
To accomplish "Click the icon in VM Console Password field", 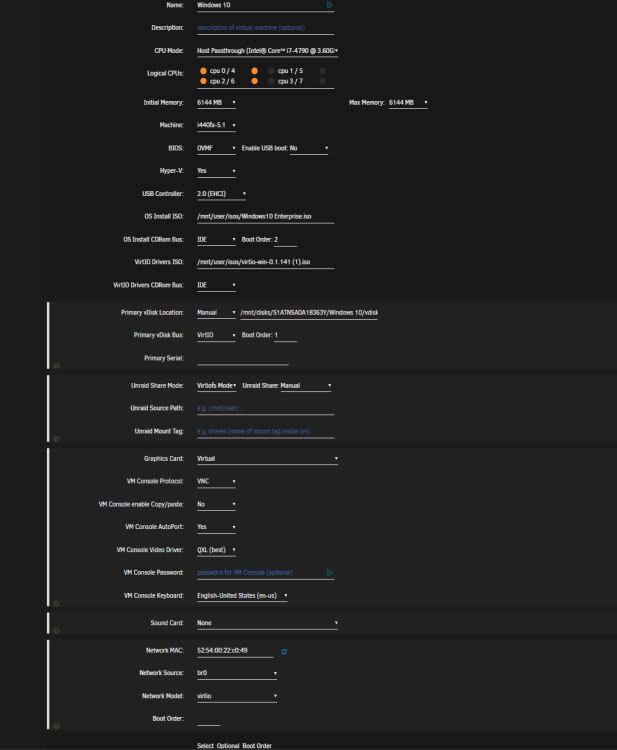I will [330, 573].
